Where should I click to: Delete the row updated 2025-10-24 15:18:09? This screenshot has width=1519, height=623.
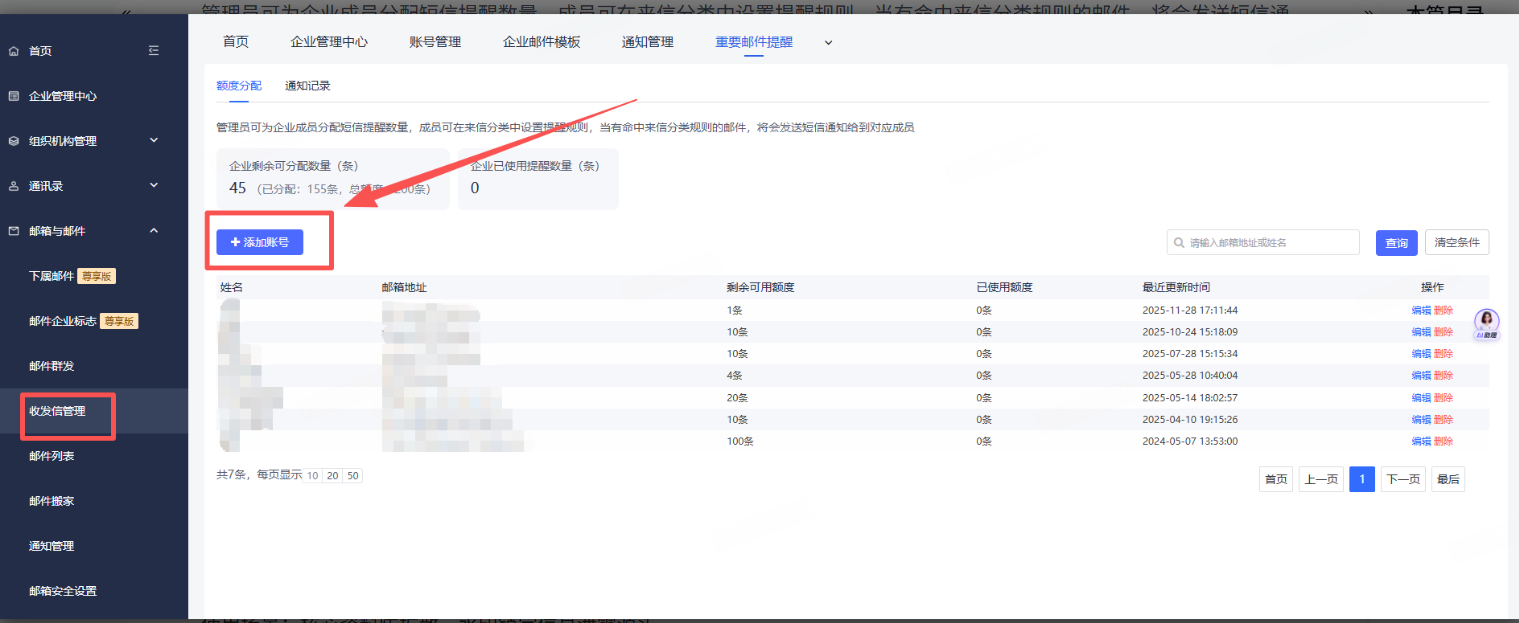1443,332
